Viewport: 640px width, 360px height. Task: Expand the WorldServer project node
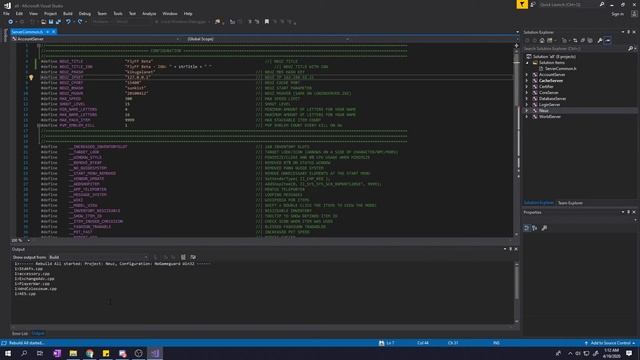click(527, 117)
